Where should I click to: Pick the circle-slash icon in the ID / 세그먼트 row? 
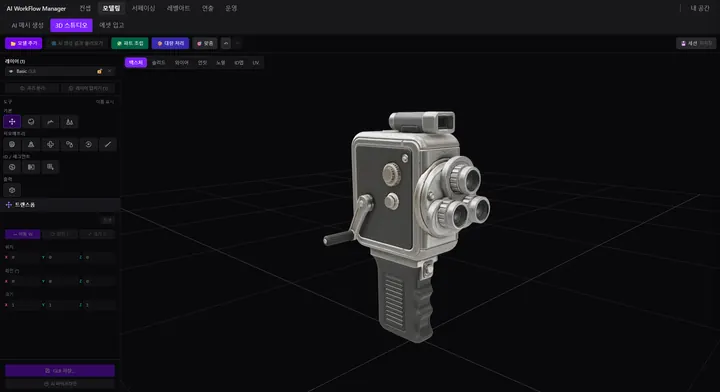coord(12,167)
